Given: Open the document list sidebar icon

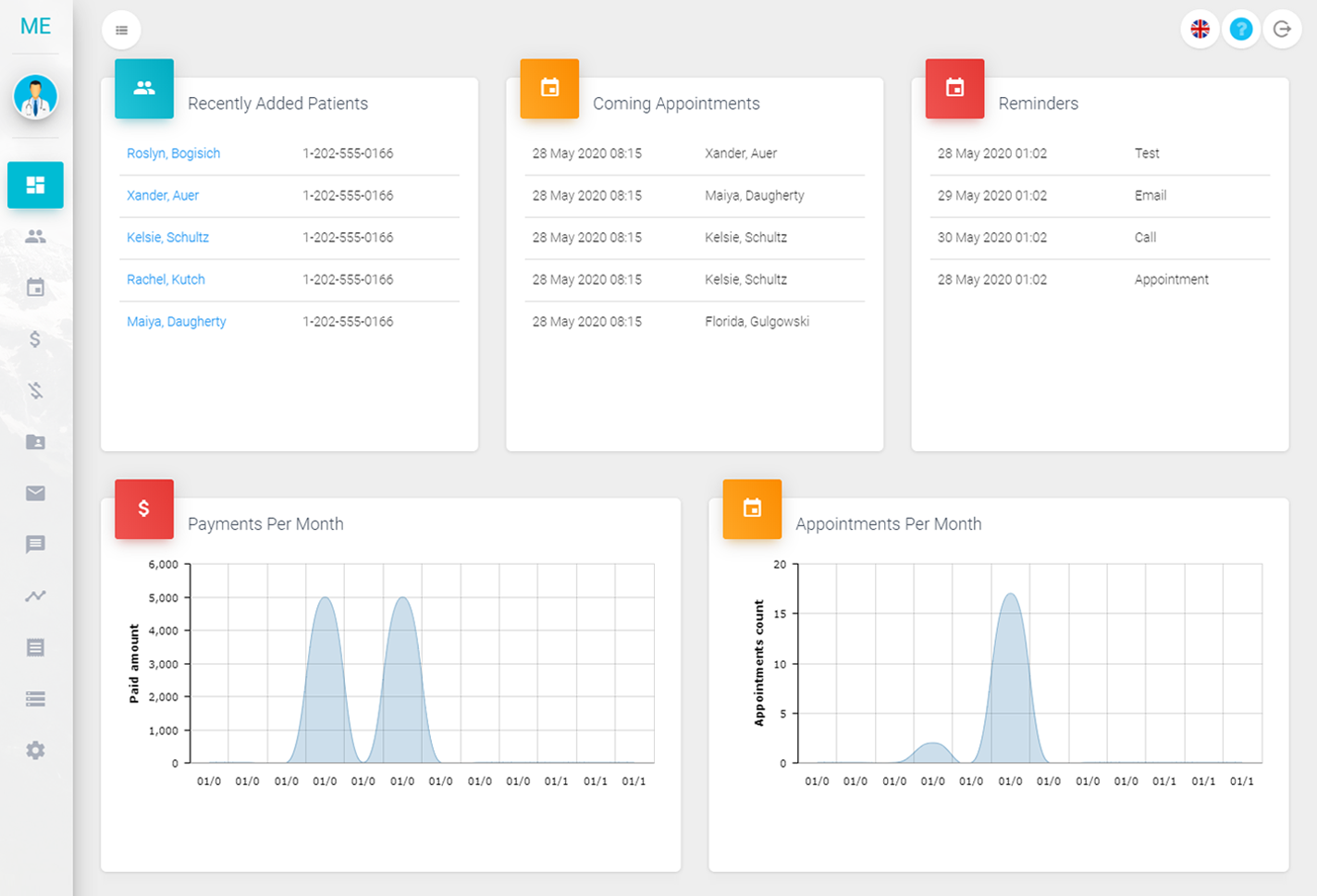Looking at the screenshot, I should point(35,647).
